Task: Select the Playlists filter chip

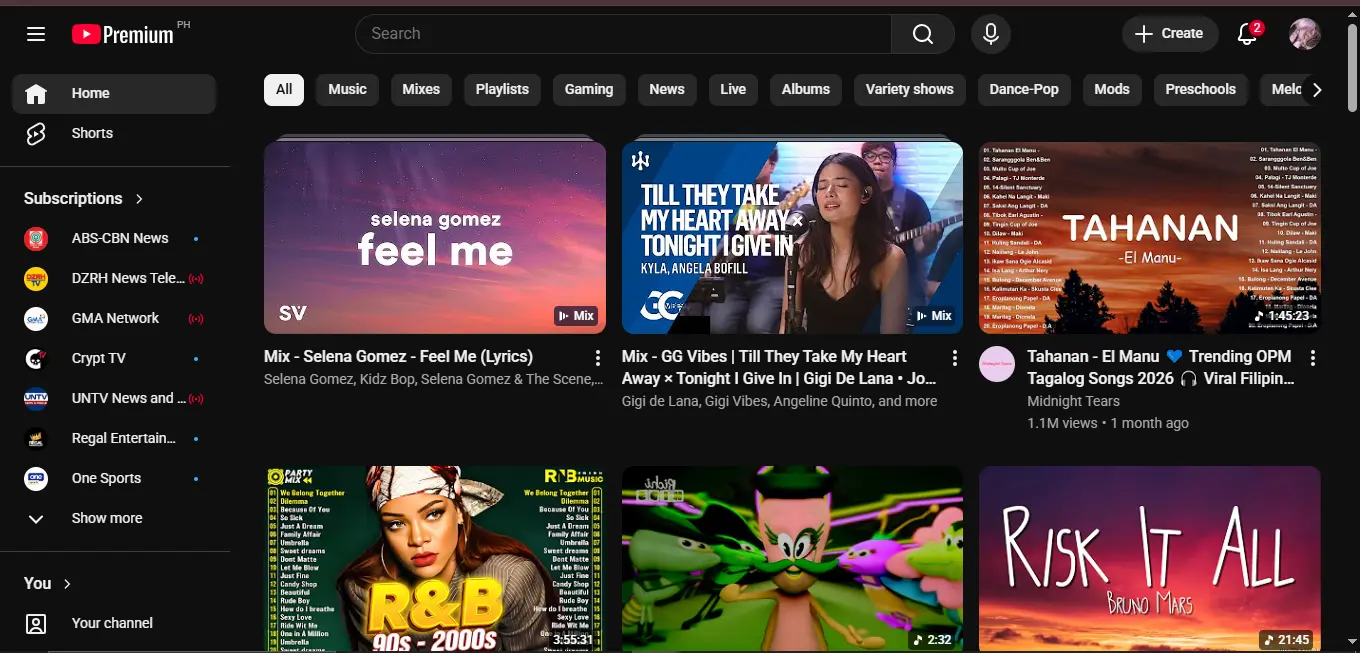Action: (502, 90)
